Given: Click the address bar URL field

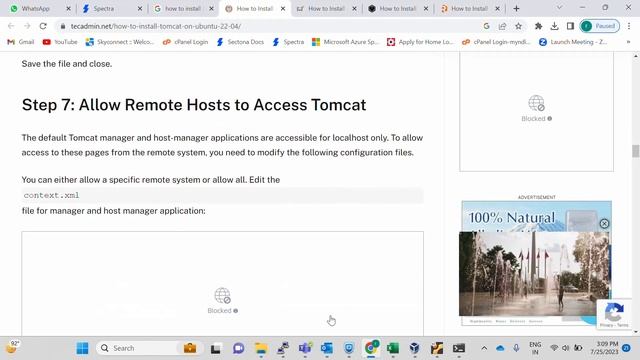Looking at the screenshot, I should pos(269,26).
